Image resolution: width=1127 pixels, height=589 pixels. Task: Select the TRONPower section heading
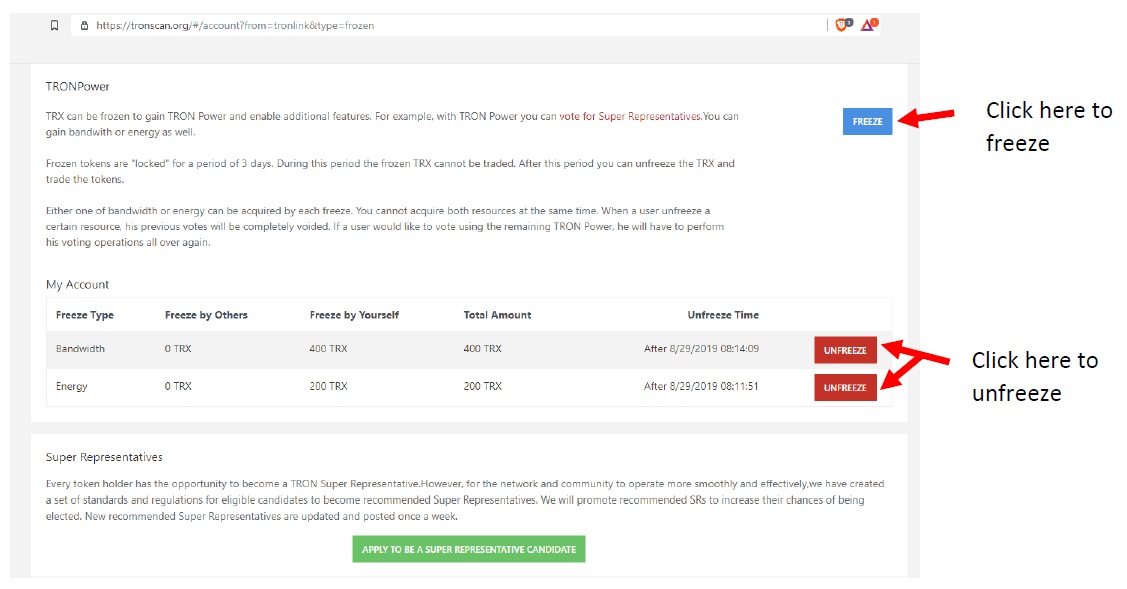(78, 86)
